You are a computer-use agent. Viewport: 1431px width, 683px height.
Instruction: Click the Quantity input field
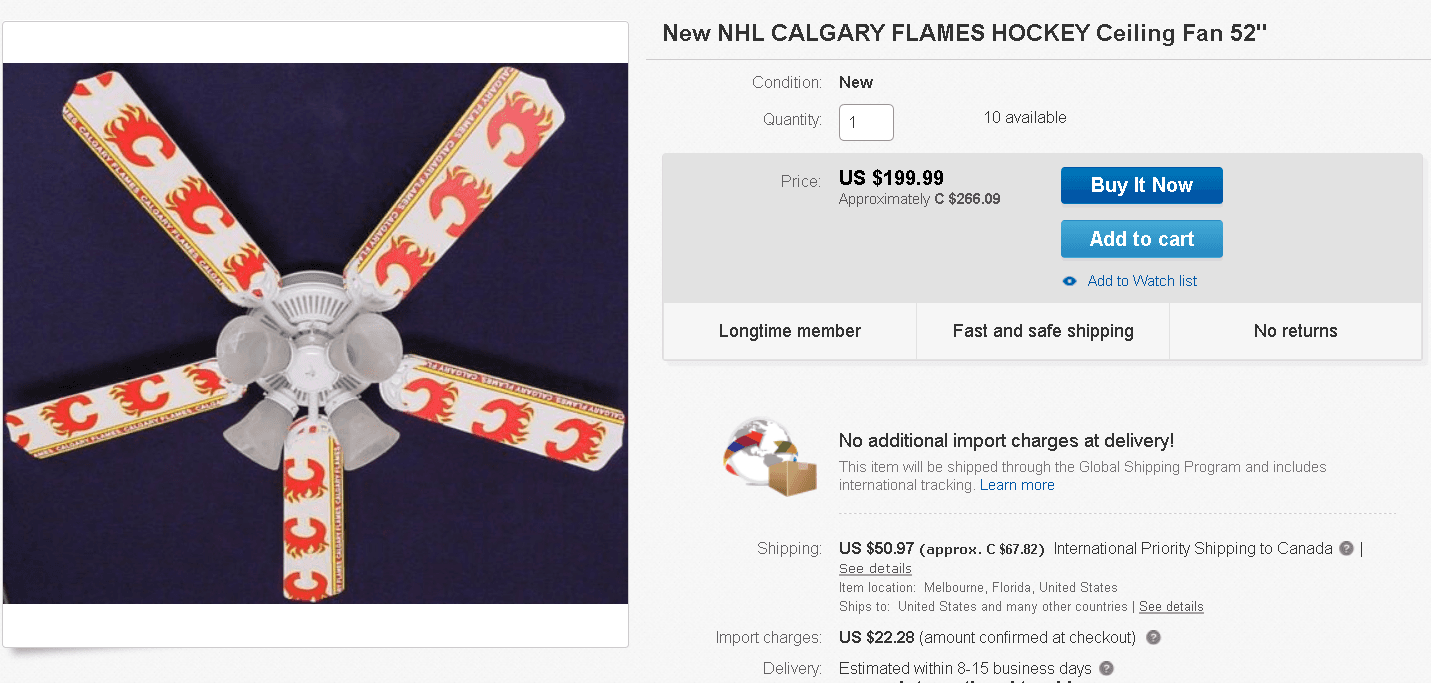click(866, 123)
